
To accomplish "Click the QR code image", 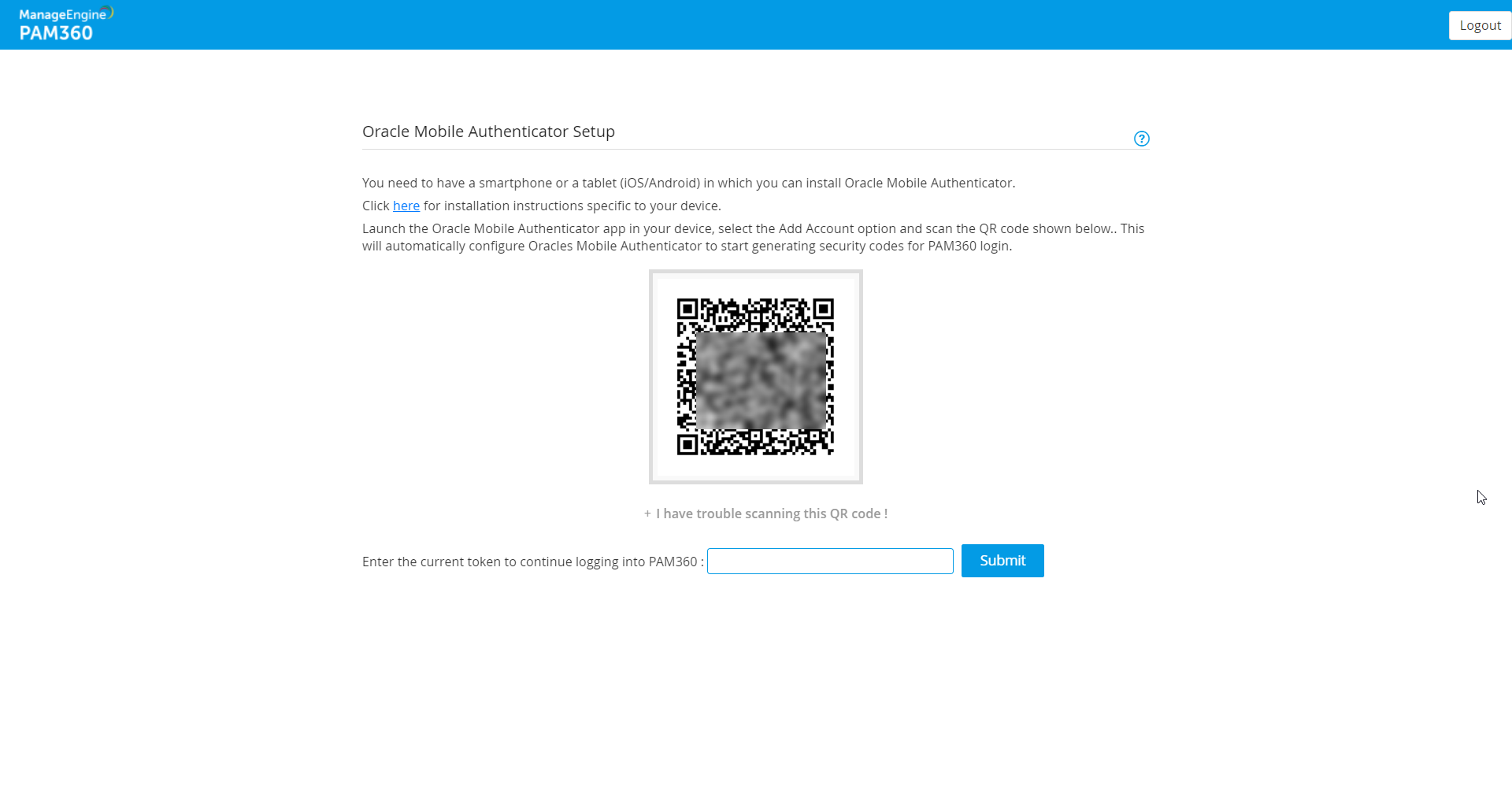I will click(x=756, y=376).
